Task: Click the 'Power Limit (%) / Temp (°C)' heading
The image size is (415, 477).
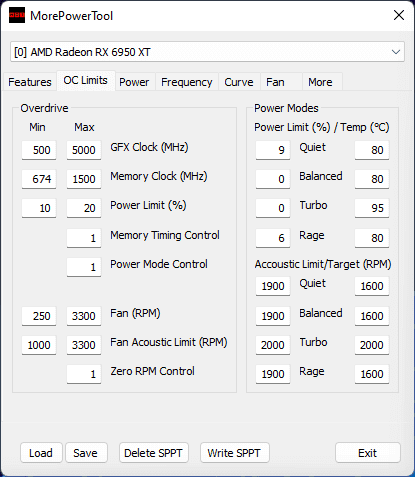Action: click(x=322, y=127)
